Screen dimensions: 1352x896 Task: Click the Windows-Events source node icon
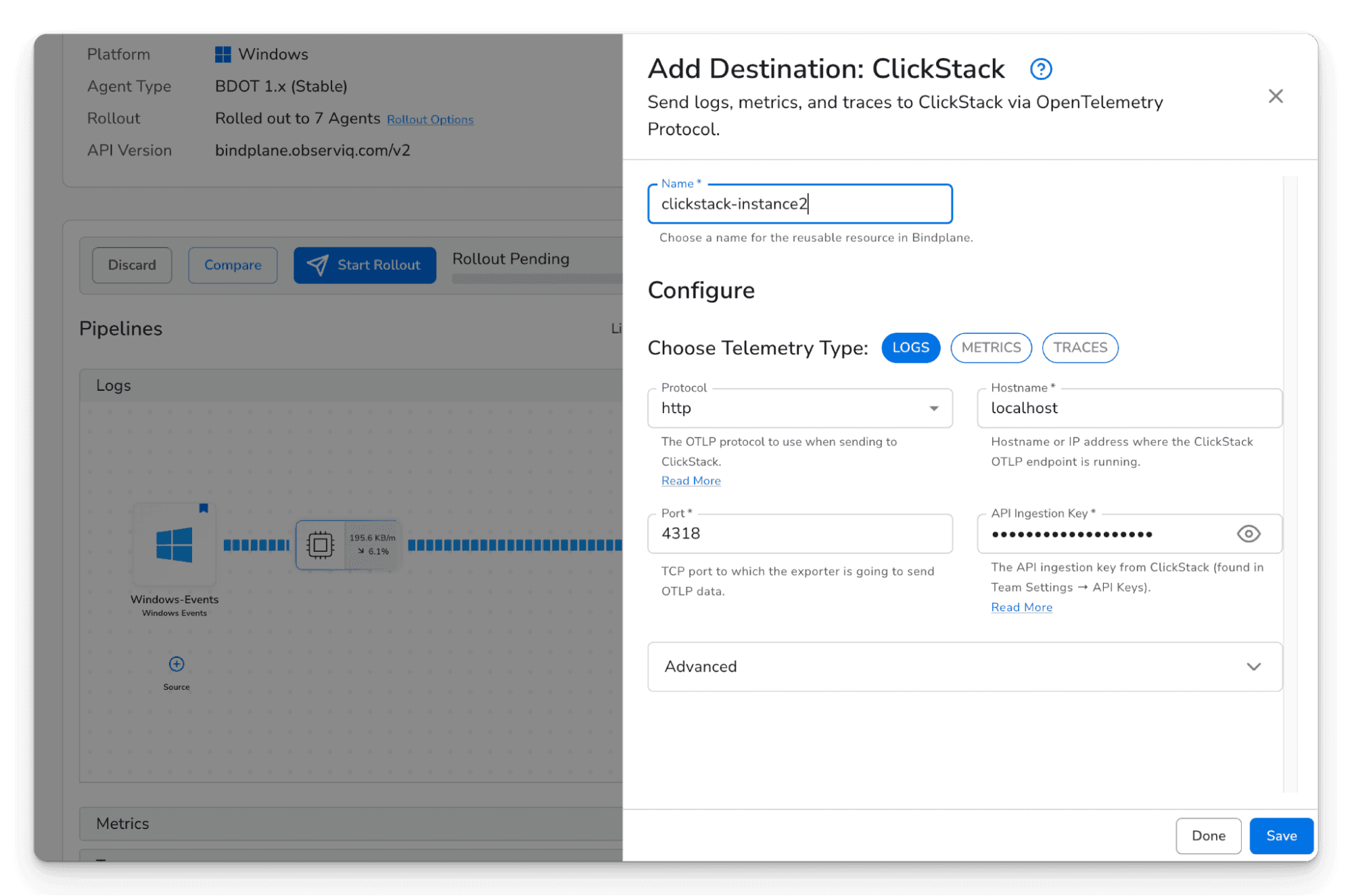[174, 545]
